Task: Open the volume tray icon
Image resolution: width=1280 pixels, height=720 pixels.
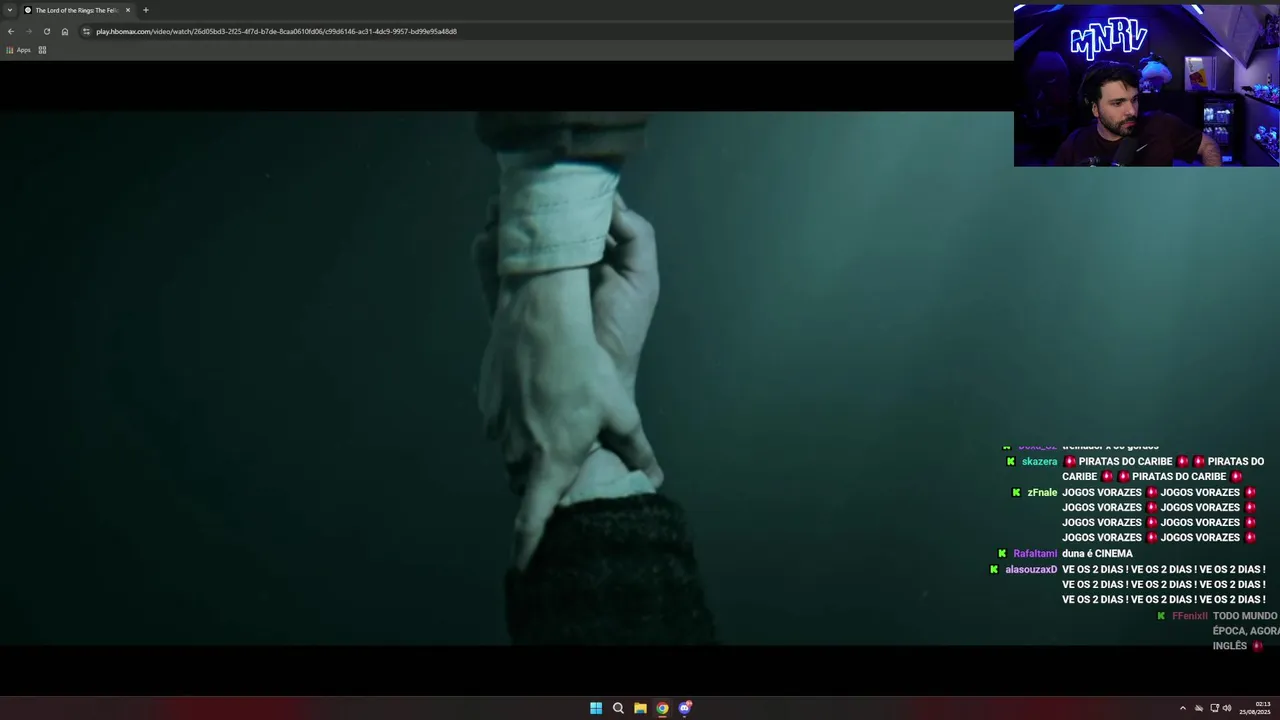Action: coord(1227,708)
